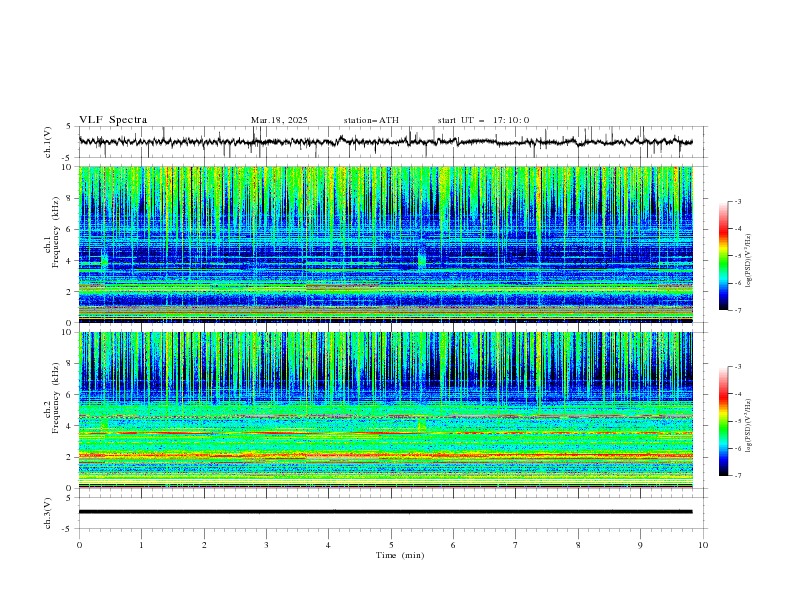Click the "10" kHz tick on ch.2 frequency axis
The height and width of the screenshot is (612, 792).
tap(69, 332)
